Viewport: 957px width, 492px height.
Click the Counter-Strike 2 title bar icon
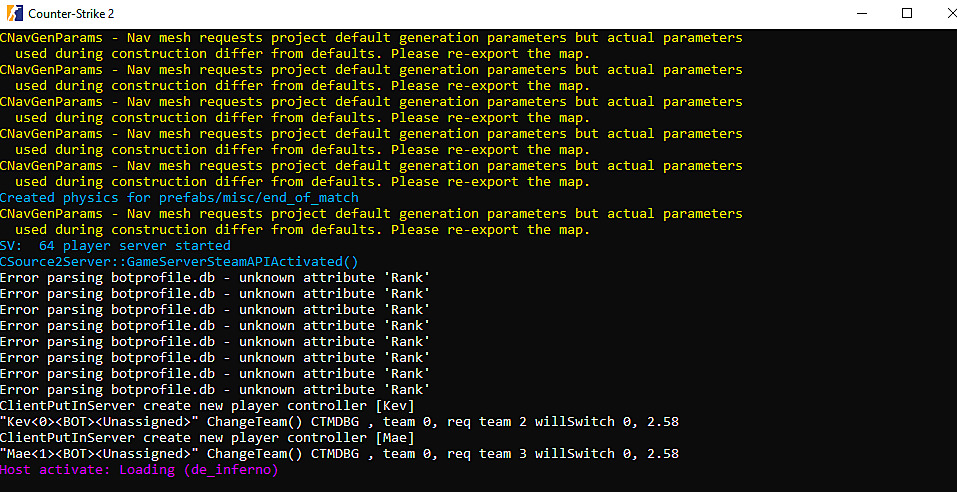[x=12, y=13]
